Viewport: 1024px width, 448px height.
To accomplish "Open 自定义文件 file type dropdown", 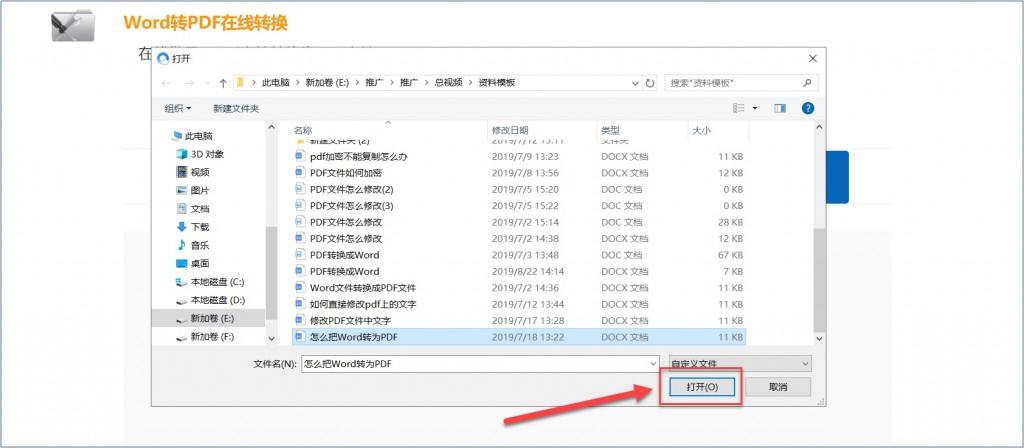I will tap(740, 363).
